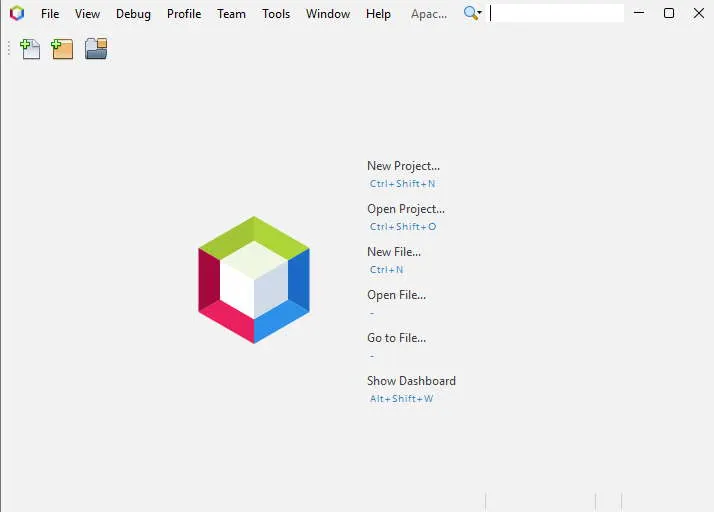Focus the quick search input field
The height and width of the screenshot is (512, 714).
coord(556,13)
